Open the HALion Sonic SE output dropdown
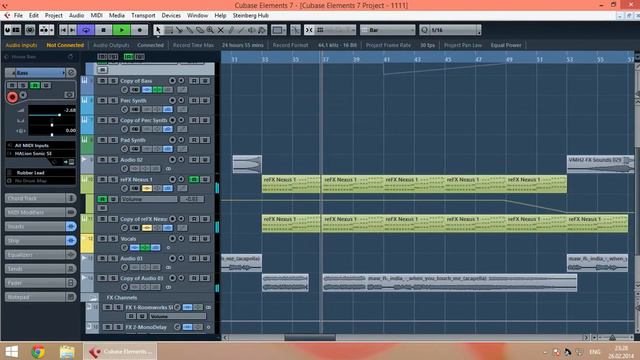Viewport: 640px width, 360px height. coord(41,153)
